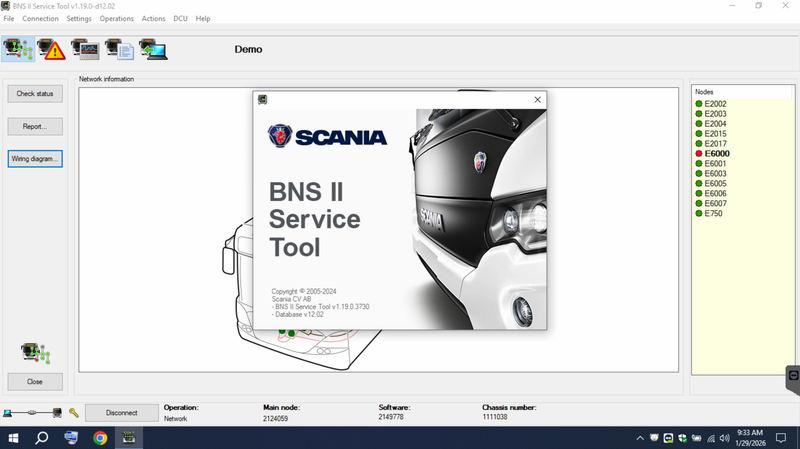The height and width of the screenshot is (449, 800).
Task: Click the Disconnect button
Action: point(121,412)
